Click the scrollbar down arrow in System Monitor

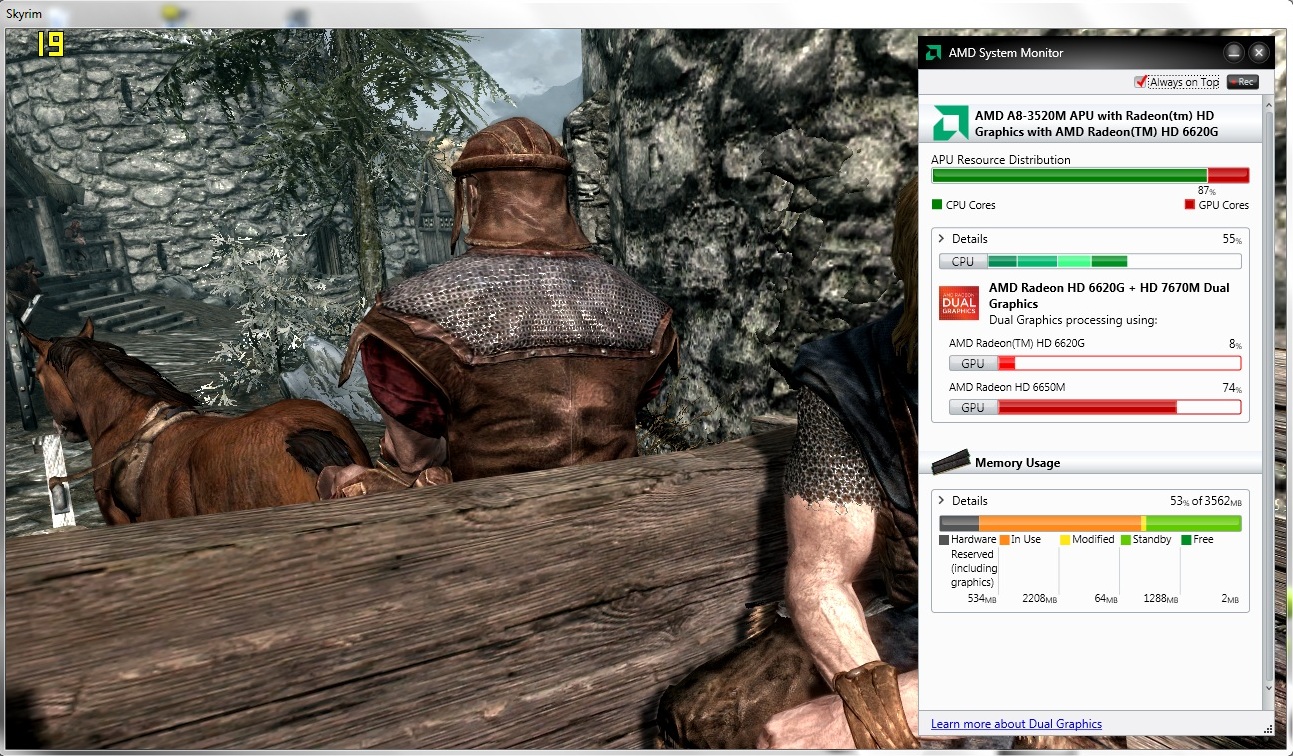point(1267,689)
